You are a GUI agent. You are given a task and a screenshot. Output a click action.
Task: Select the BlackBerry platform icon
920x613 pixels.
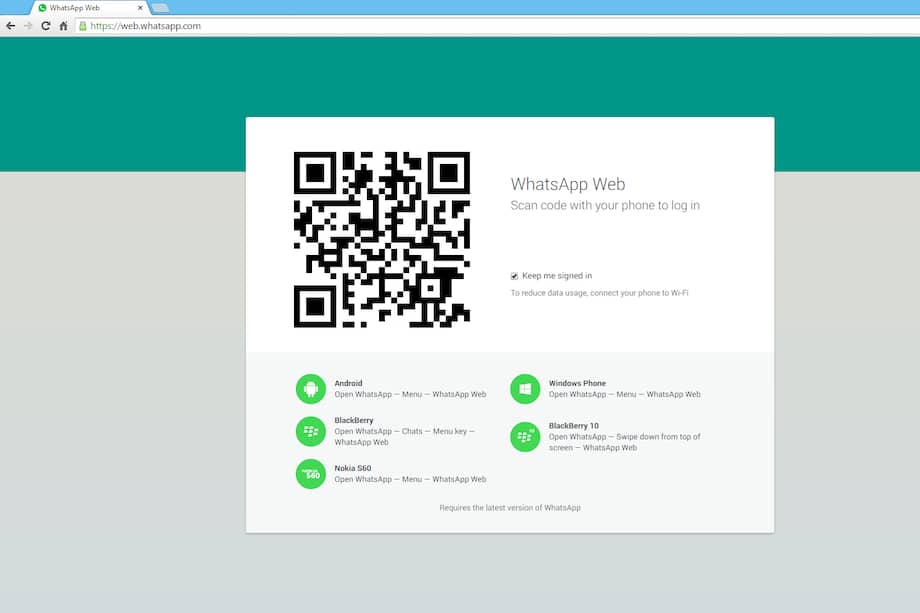311,431
